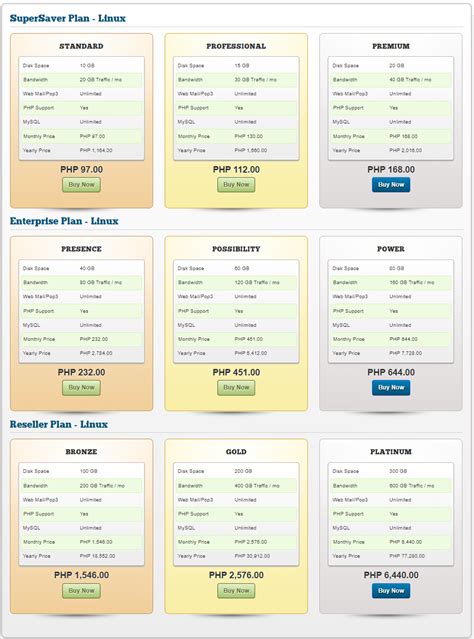Click the blue Buy Now for Platinum
Viewport: 474px width, 639px height.
[x=391, y=591]
